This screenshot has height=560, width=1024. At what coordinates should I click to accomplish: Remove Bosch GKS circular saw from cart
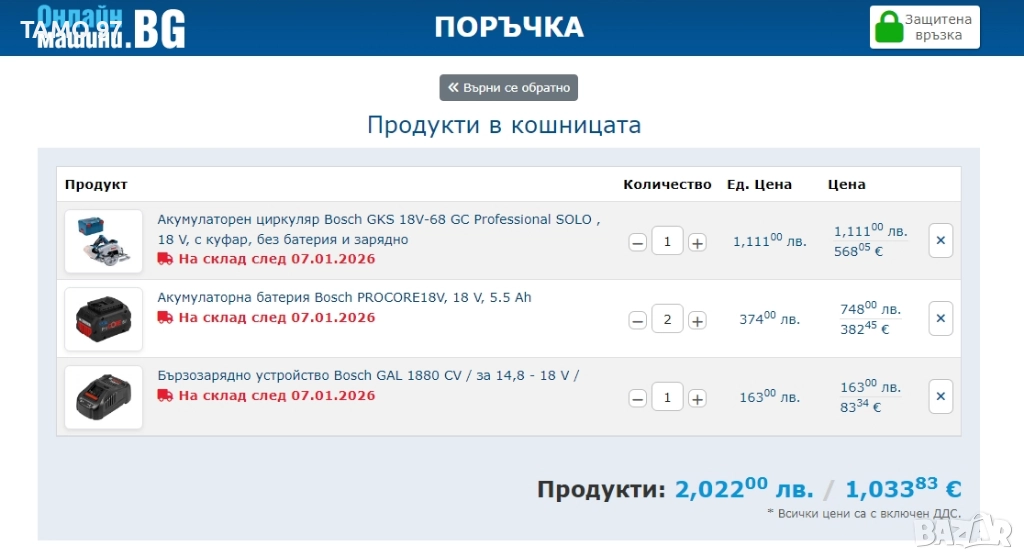tap(940, 241)
